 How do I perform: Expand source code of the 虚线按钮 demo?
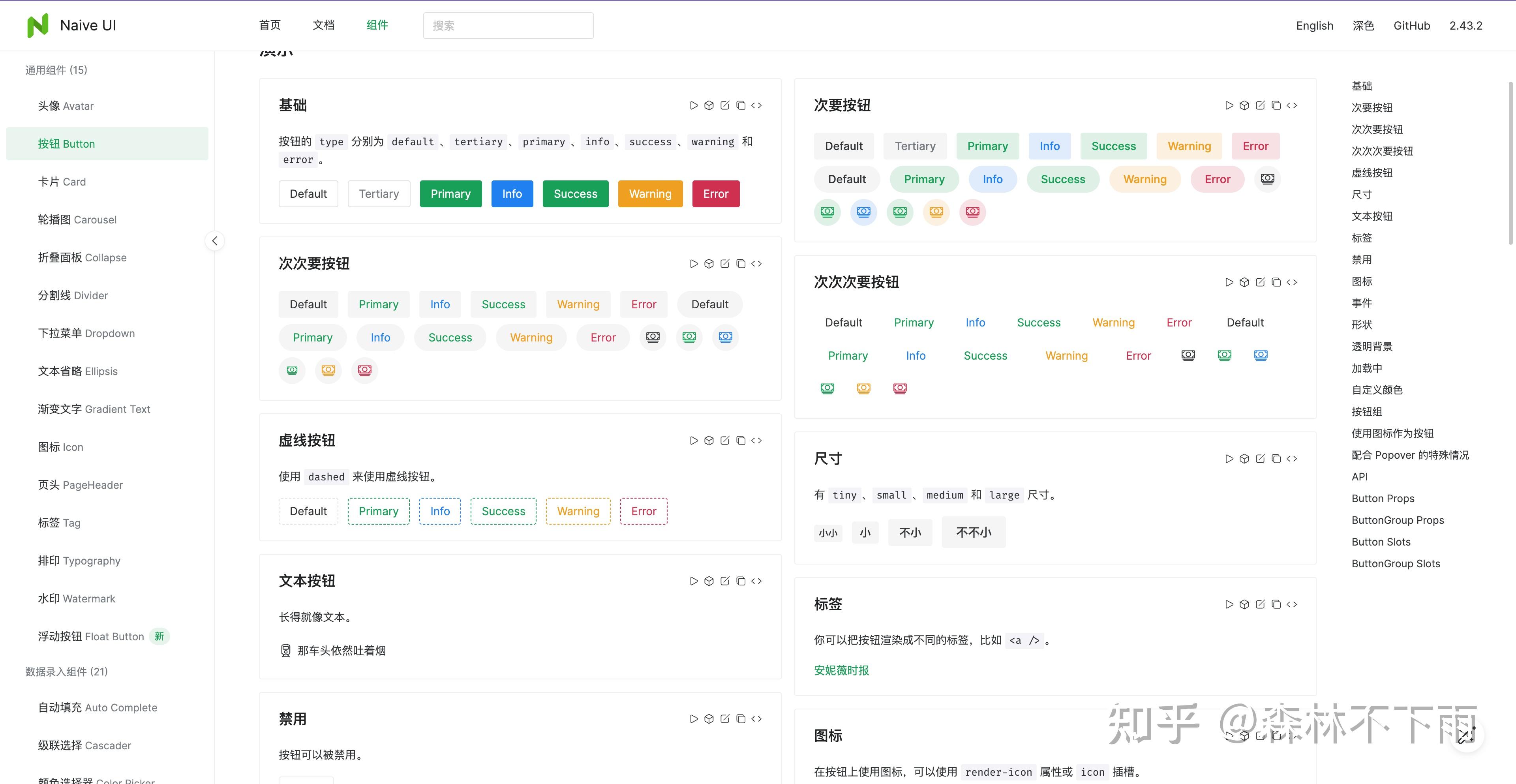[x=757, y=440]
